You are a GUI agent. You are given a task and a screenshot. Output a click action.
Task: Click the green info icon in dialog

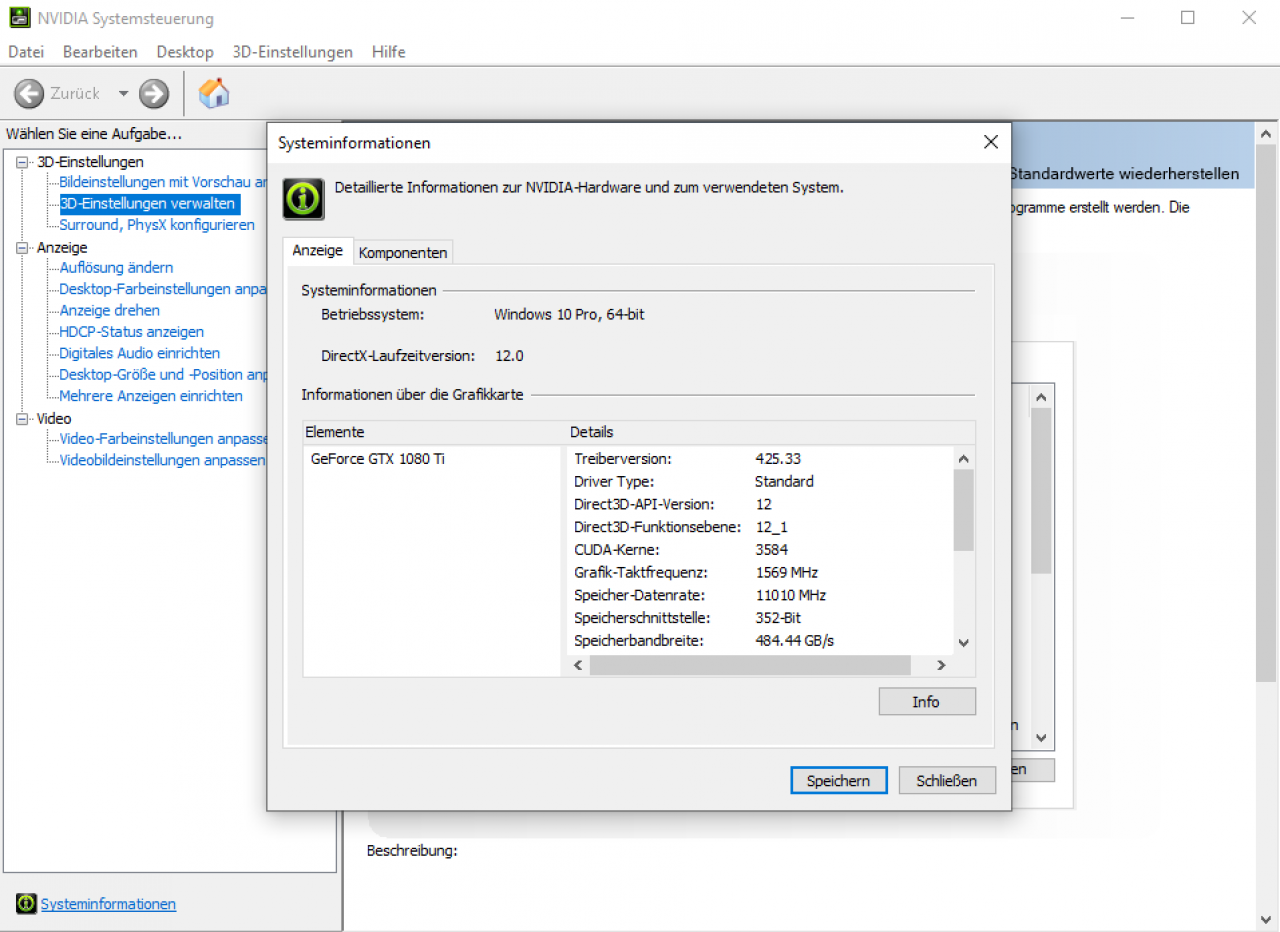303,198
